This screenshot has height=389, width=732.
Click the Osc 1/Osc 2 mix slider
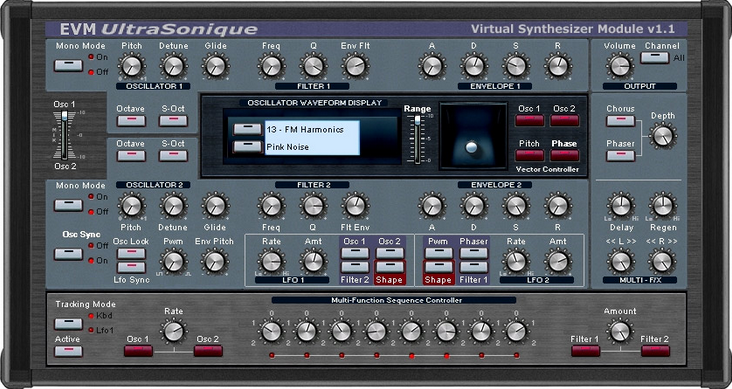[64, 135]
